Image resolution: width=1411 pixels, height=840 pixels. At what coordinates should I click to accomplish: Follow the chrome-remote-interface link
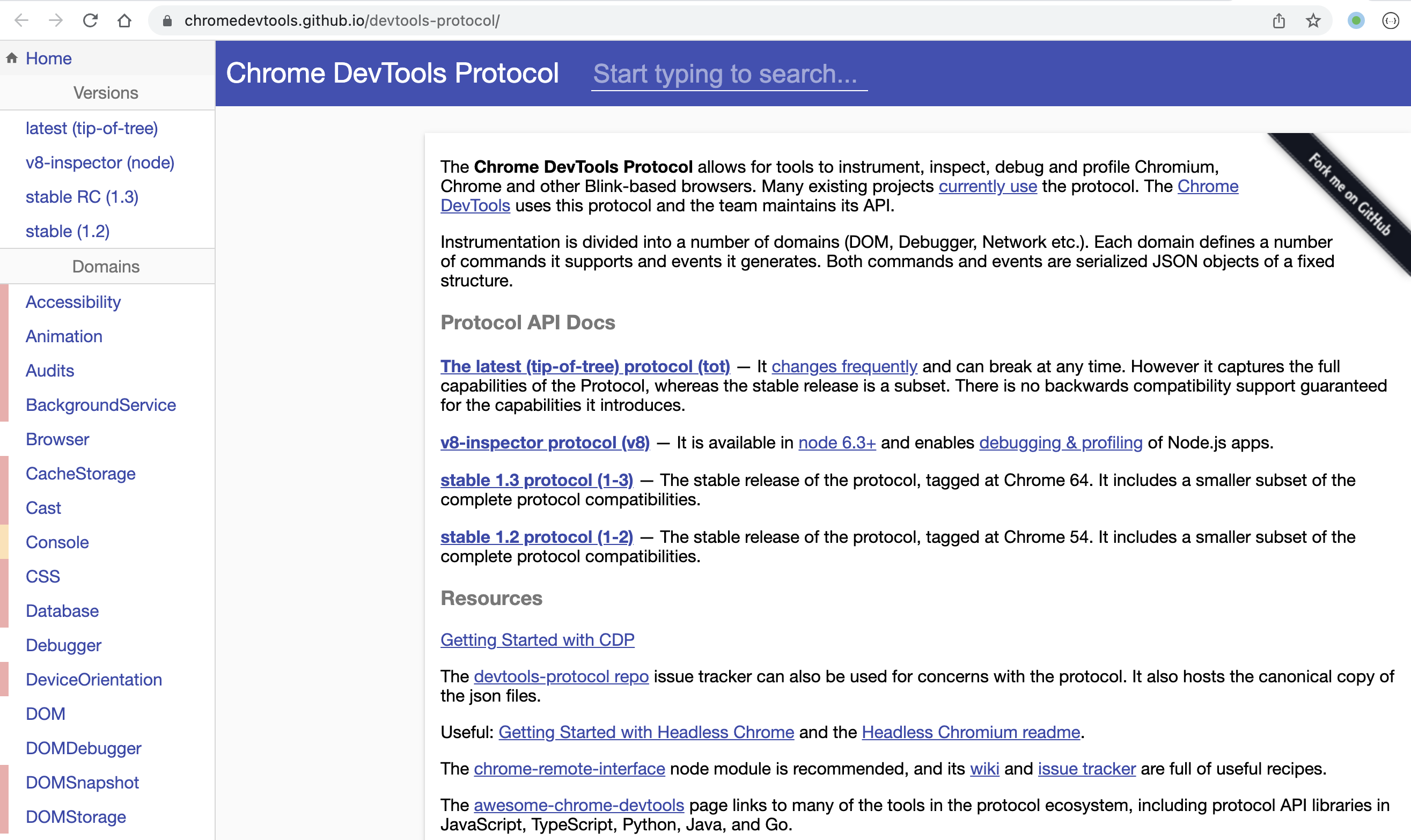pyautogui.click(x=569, y=769)
